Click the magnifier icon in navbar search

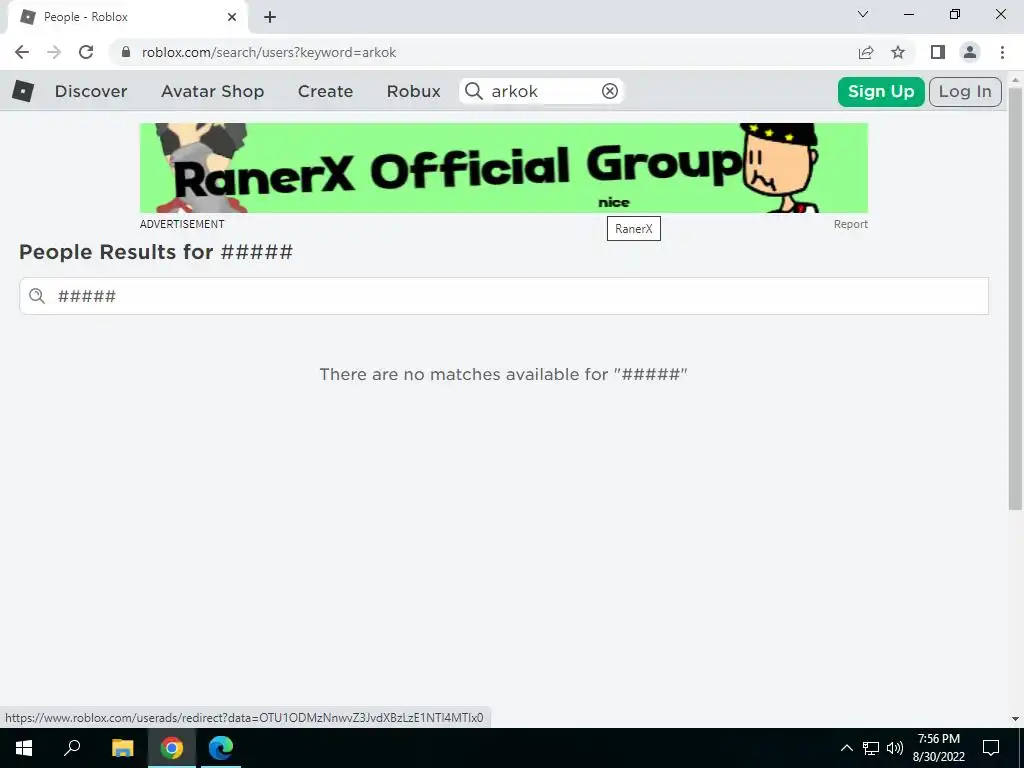tap(474, 91)
